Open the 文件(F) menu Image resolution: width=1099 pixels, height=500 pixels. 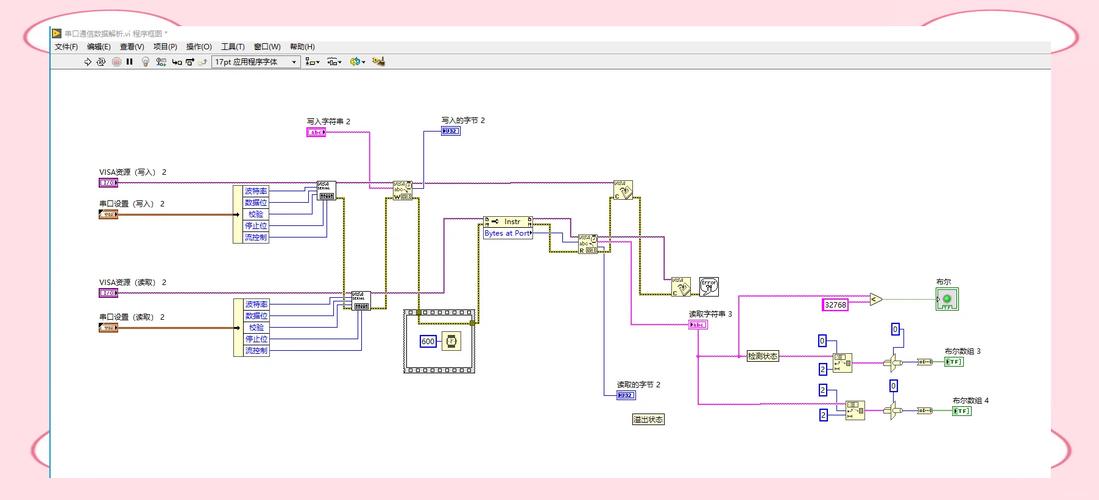[67, 47]
